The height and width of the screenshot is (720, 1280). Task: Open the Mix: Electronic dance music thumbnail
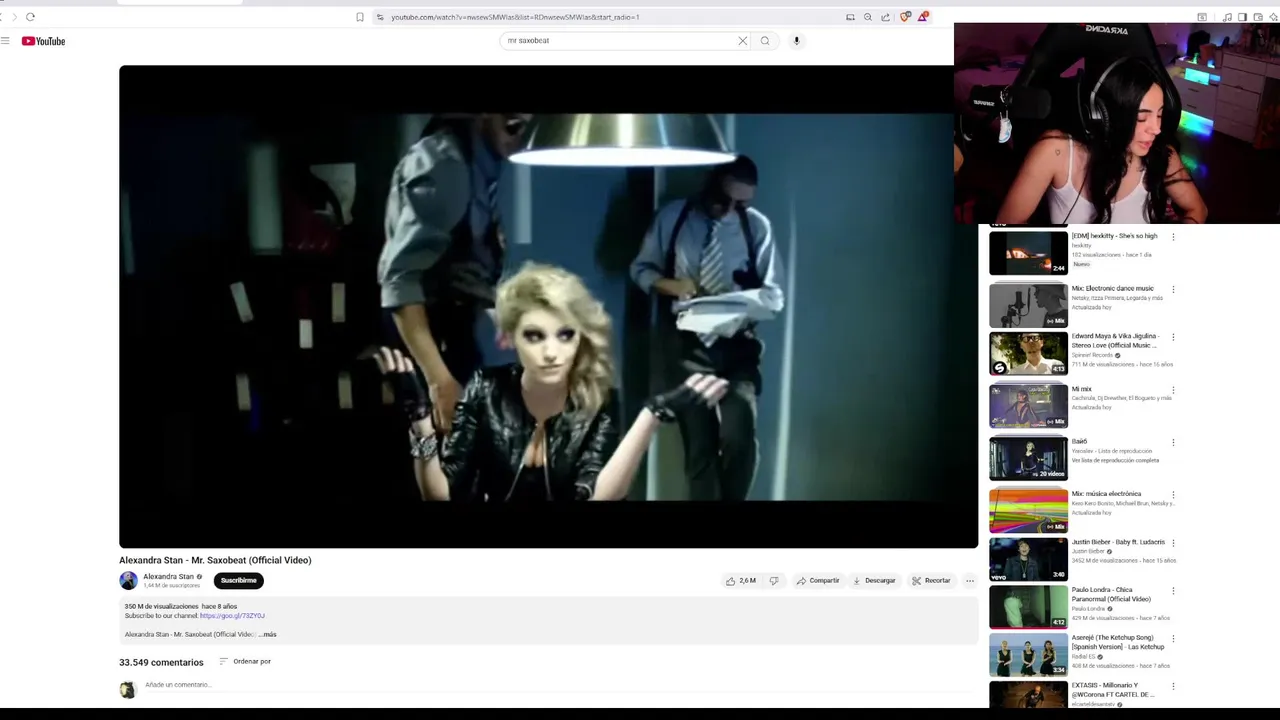(x=1028, y=306)
